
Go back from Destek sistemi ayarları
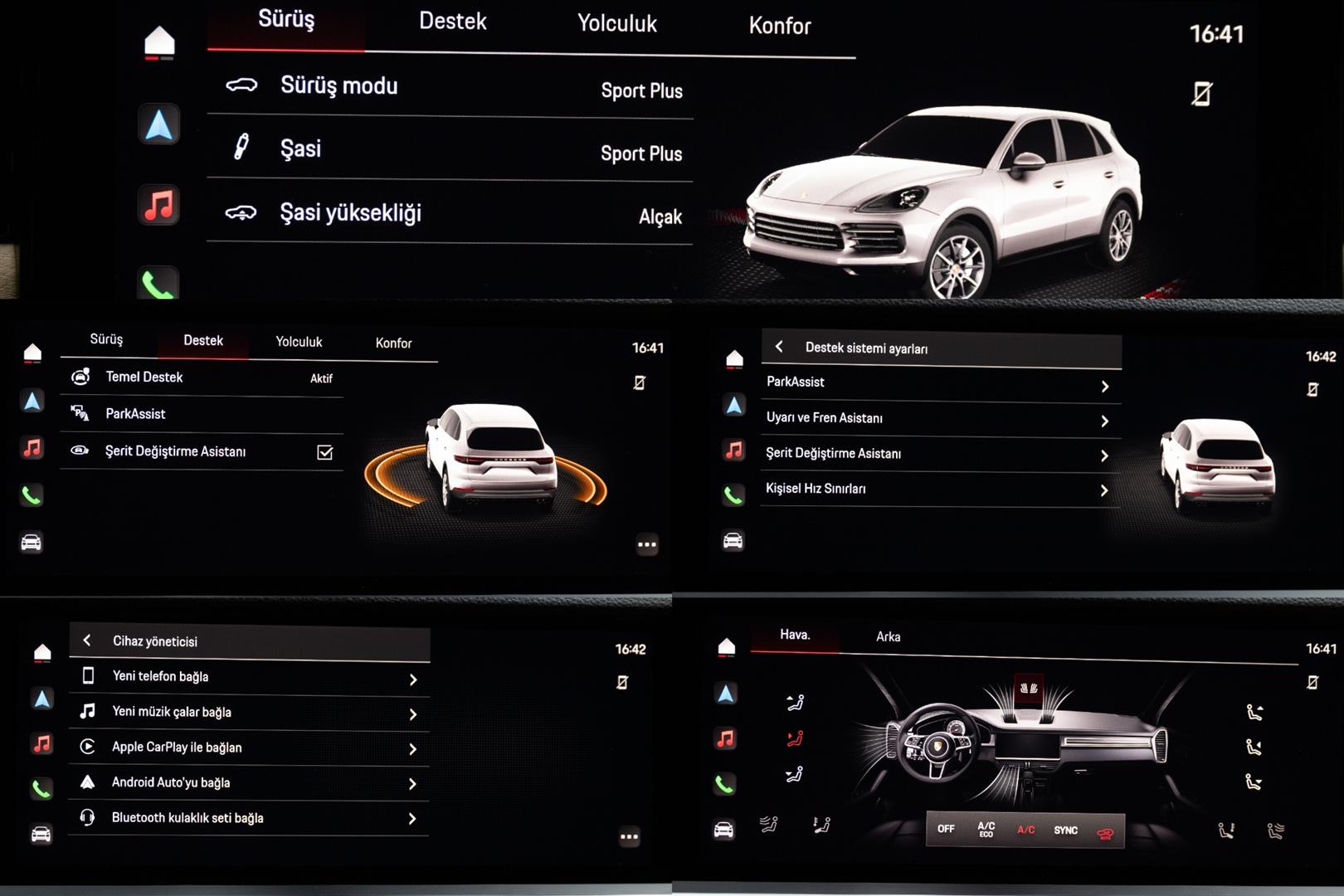(779, 347)
